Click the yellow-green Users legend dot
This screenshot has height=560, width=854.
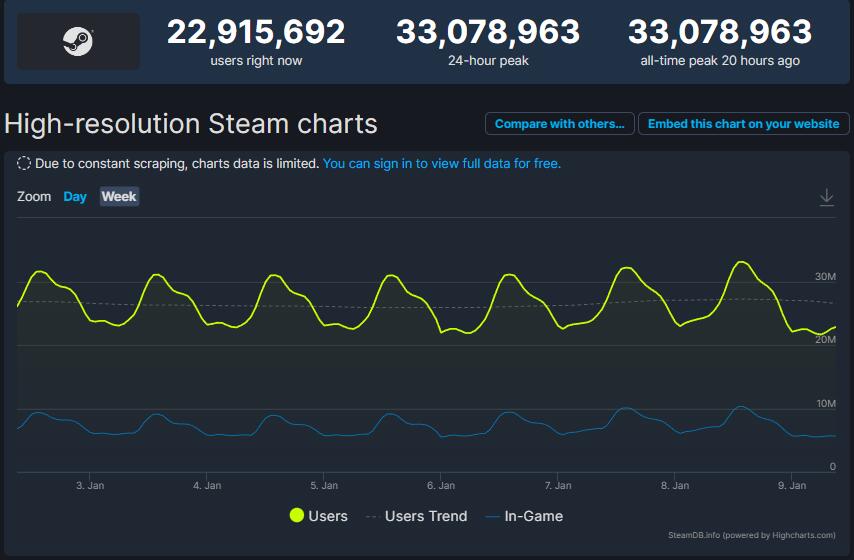[x=297, y=515]
